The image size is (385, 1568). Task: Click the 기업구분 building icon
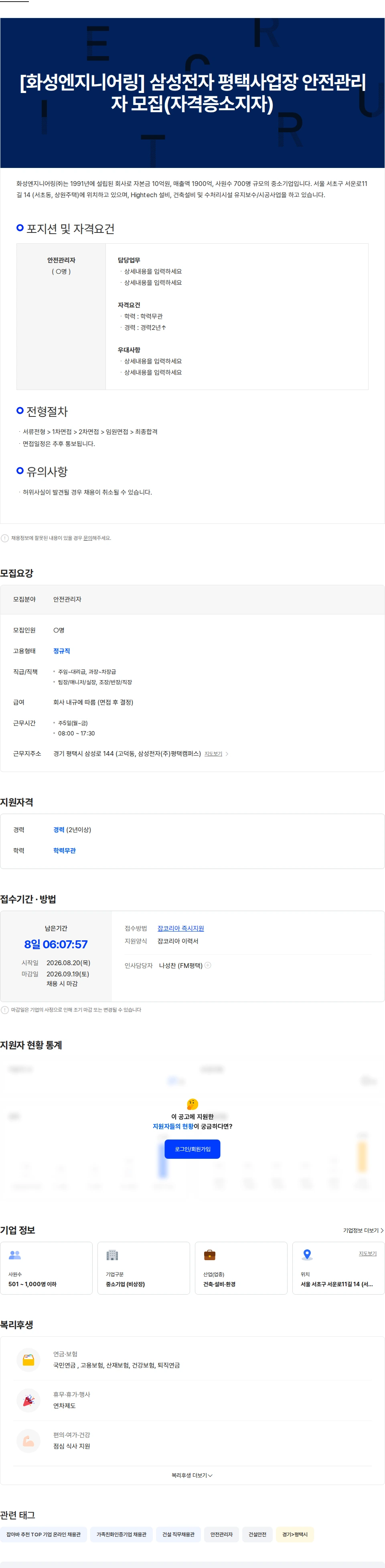(112, 1255)
